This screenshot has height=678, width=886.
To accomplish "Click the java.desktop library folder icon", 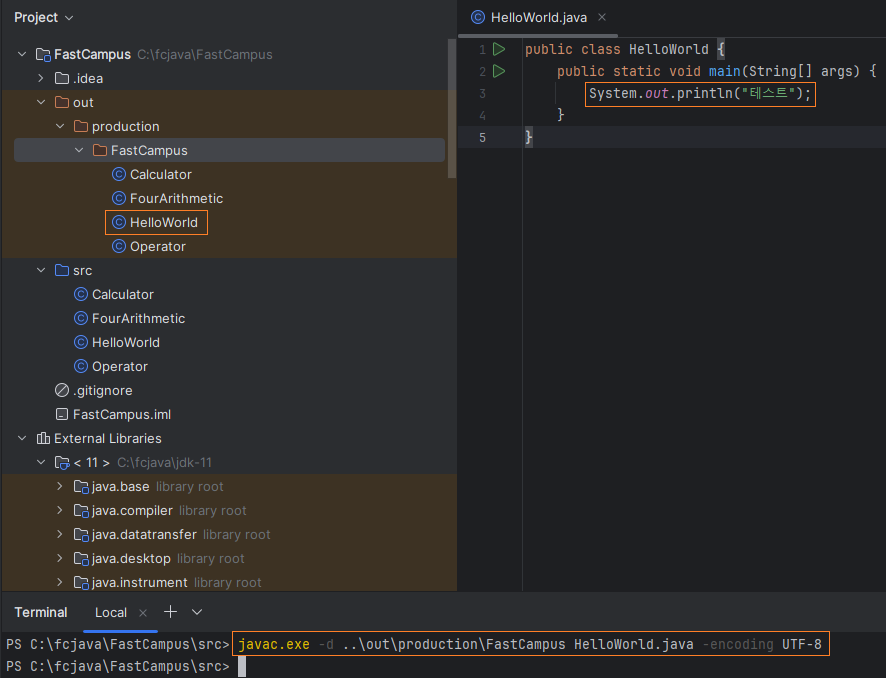I will (x=81, y=559).
